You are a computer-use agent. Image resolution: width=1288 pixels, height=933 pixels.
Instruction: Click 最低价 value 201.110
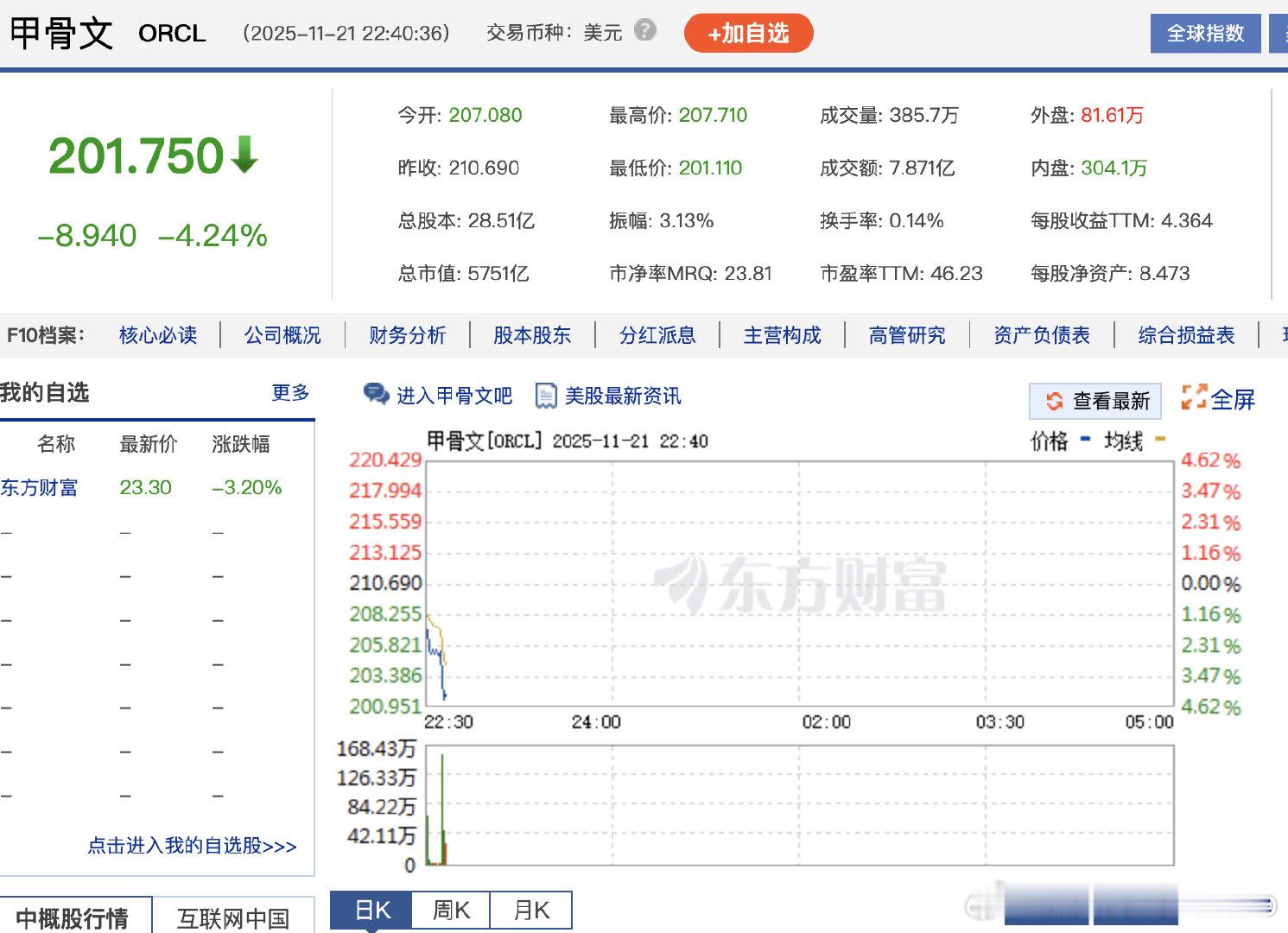[x=710, y=168]
